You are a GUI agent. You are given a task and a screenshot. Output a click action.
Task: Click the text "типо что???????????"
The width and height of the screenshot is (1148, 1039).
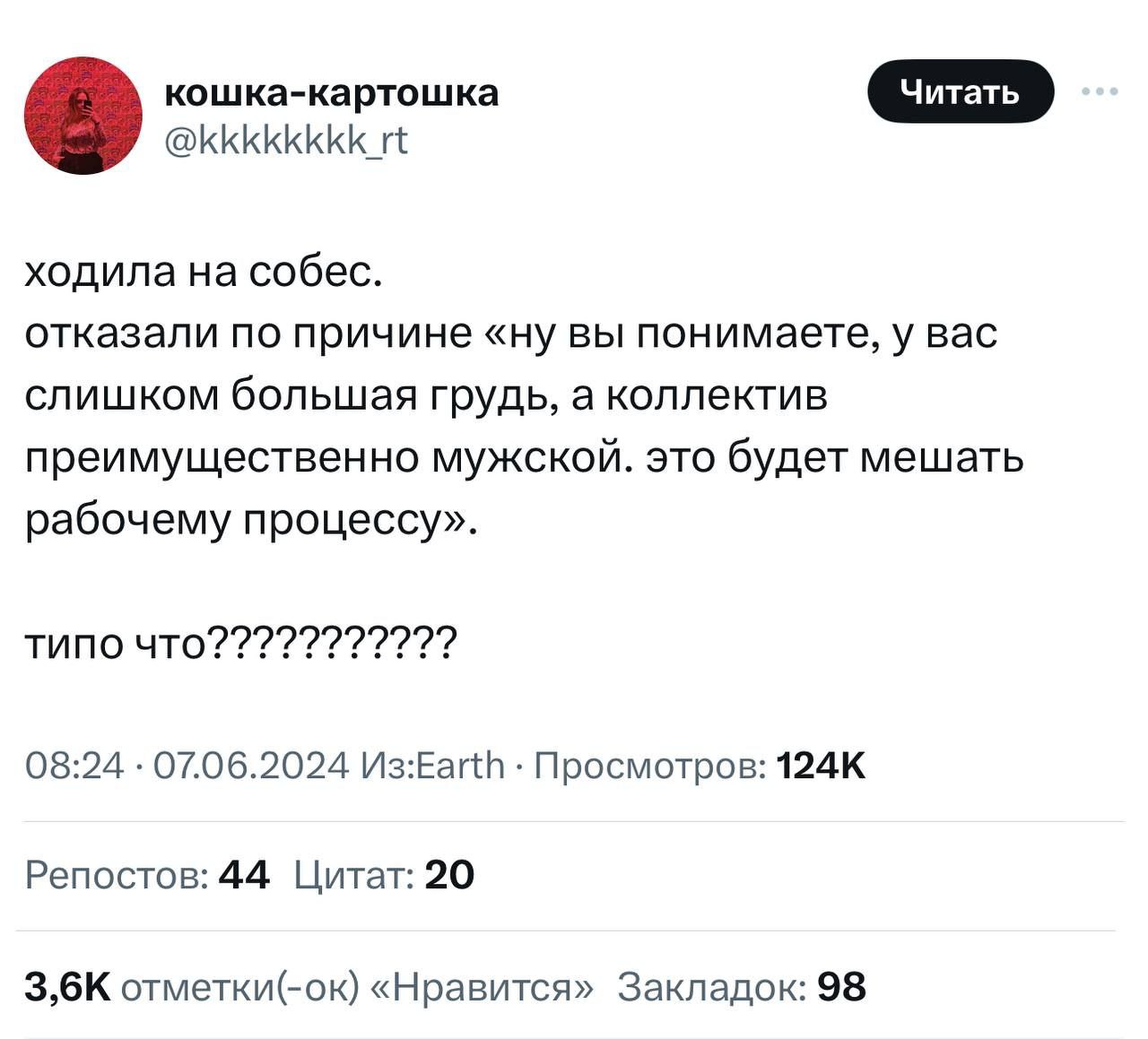(240, 642)
